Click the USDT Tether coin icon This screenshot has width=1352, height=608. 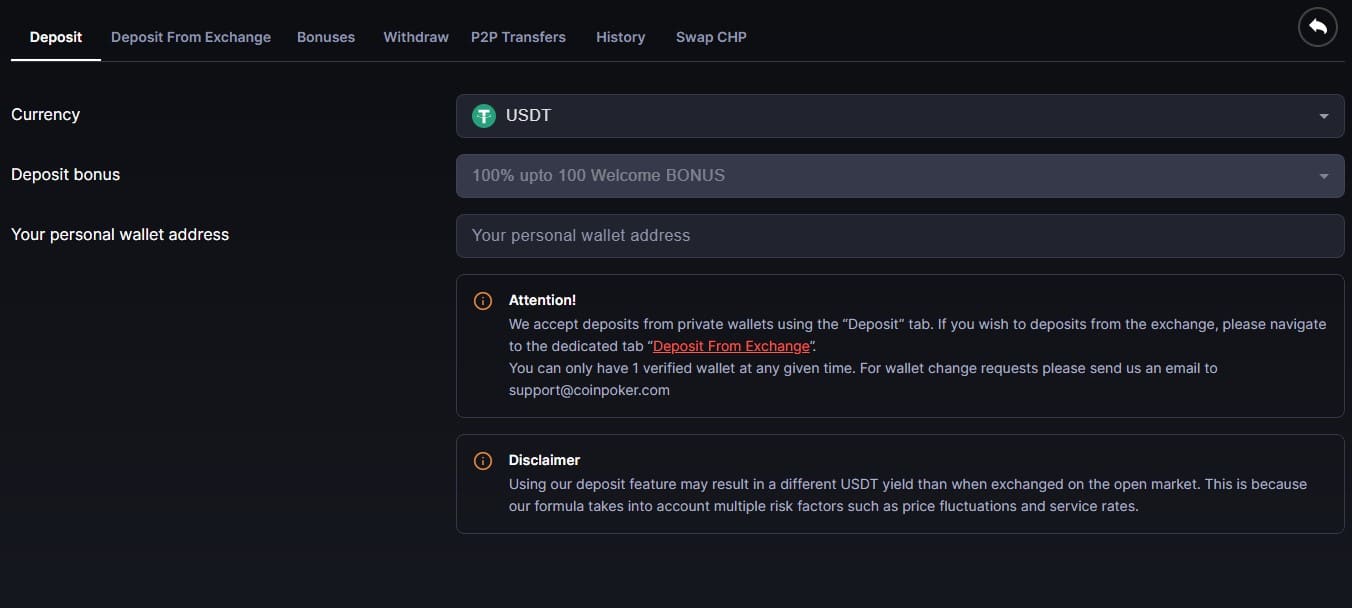(x=484, y=116)
